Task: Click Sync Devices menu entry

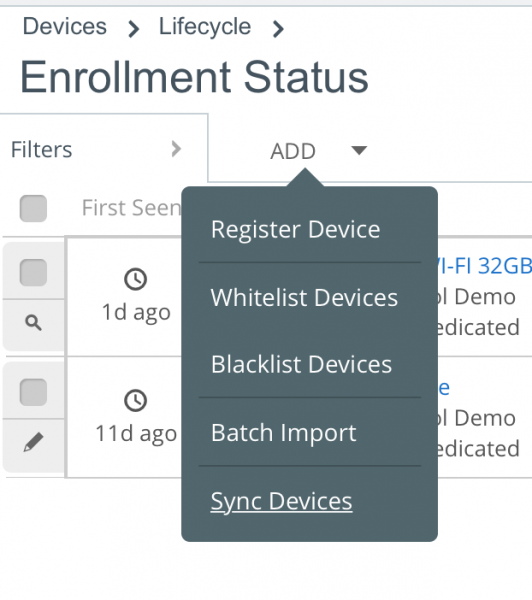Action: [x=281, y=501]
